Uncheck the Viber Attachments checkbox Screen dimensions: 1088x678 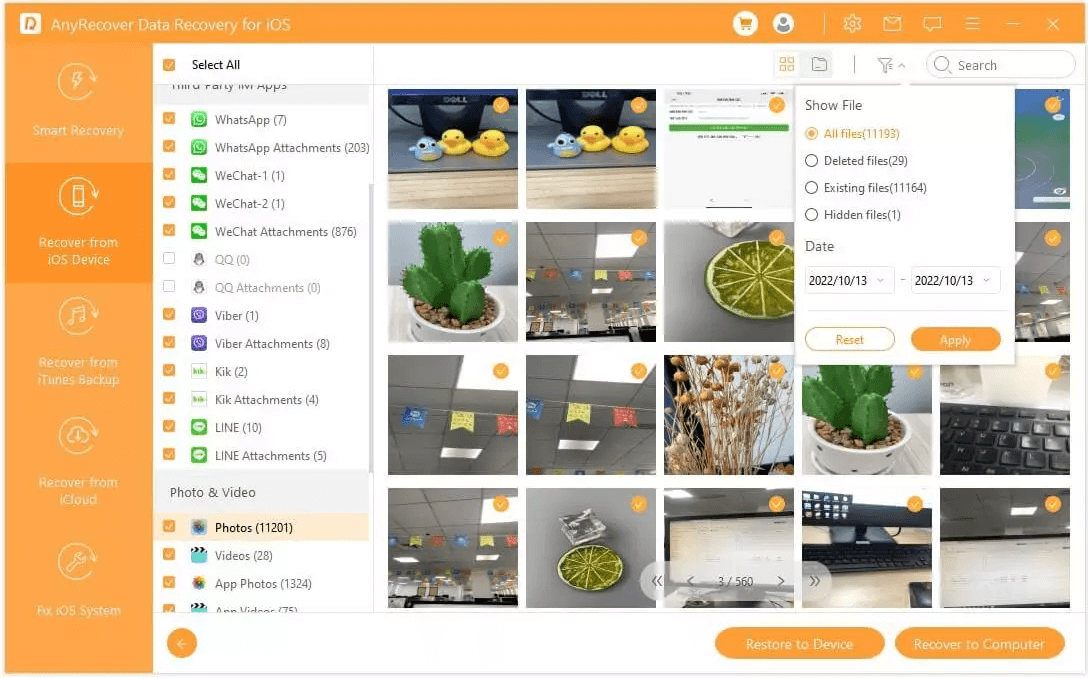click(169, 343)
